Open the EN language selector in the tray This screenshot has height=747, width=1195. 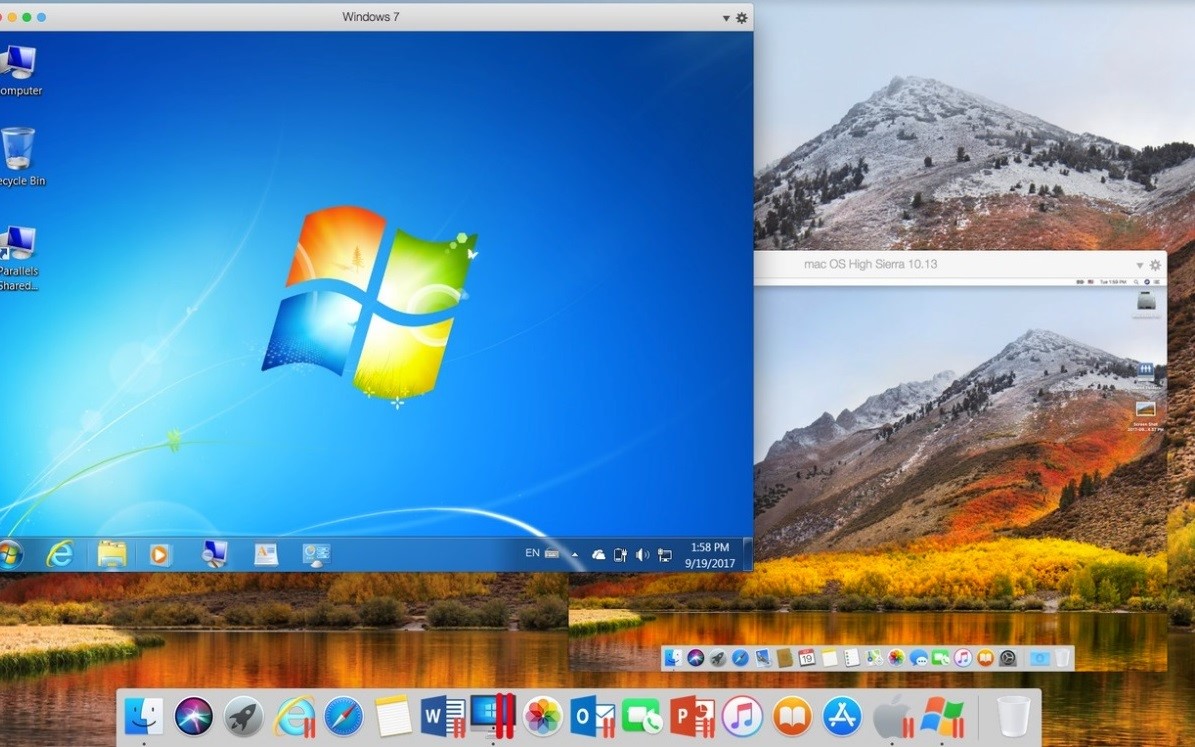coord(532,553)
